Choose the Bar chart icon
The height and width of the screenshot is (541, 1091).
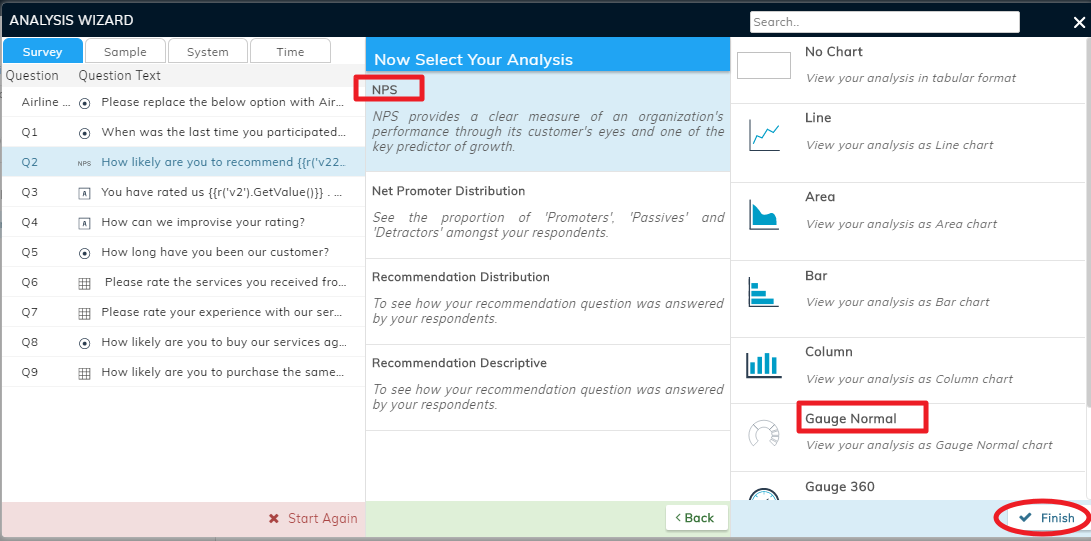(x=763, y=292)
